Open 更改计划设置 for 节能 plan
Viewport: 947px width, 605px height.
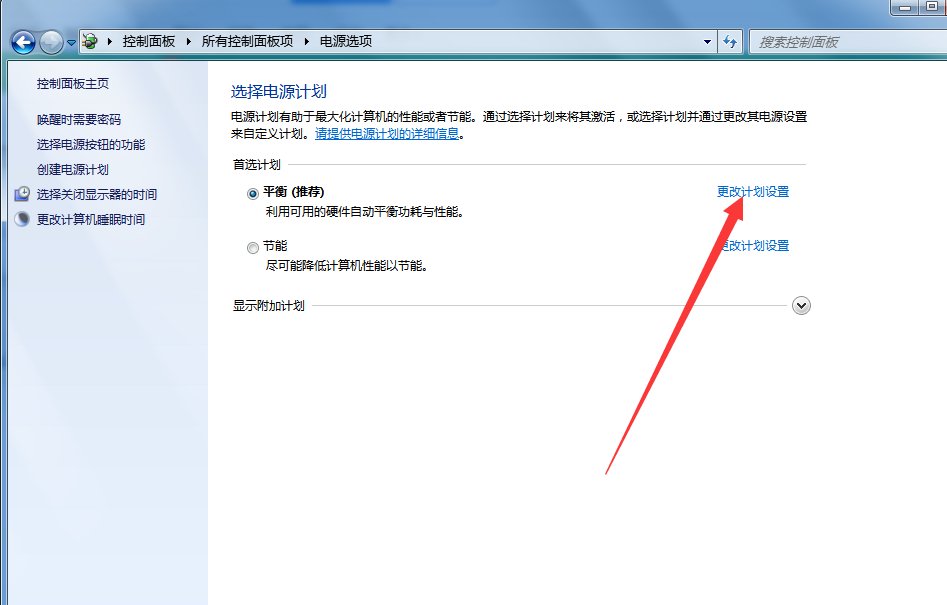pos(755,244)
